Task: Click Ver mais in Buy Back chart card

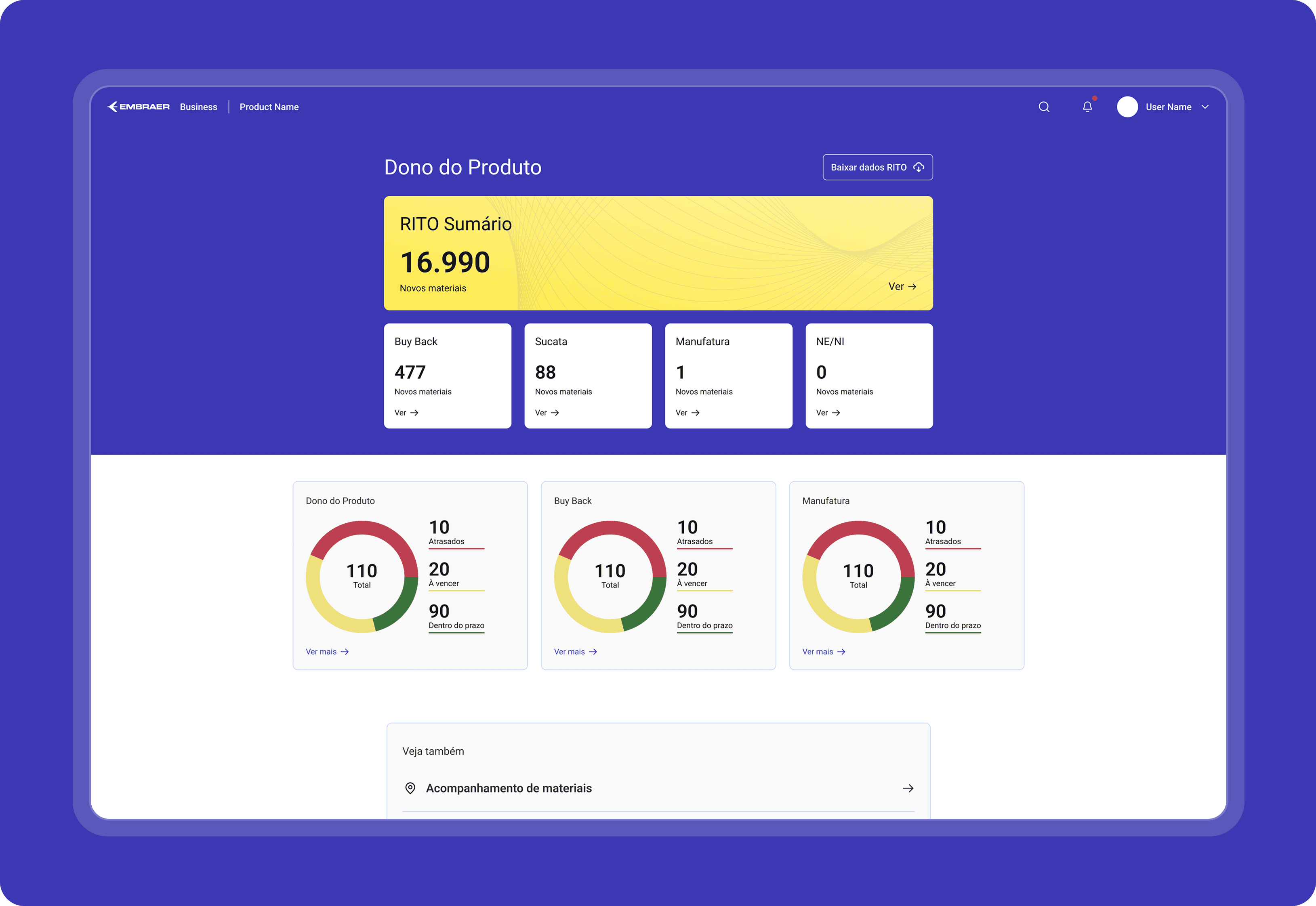Action: 575,652
